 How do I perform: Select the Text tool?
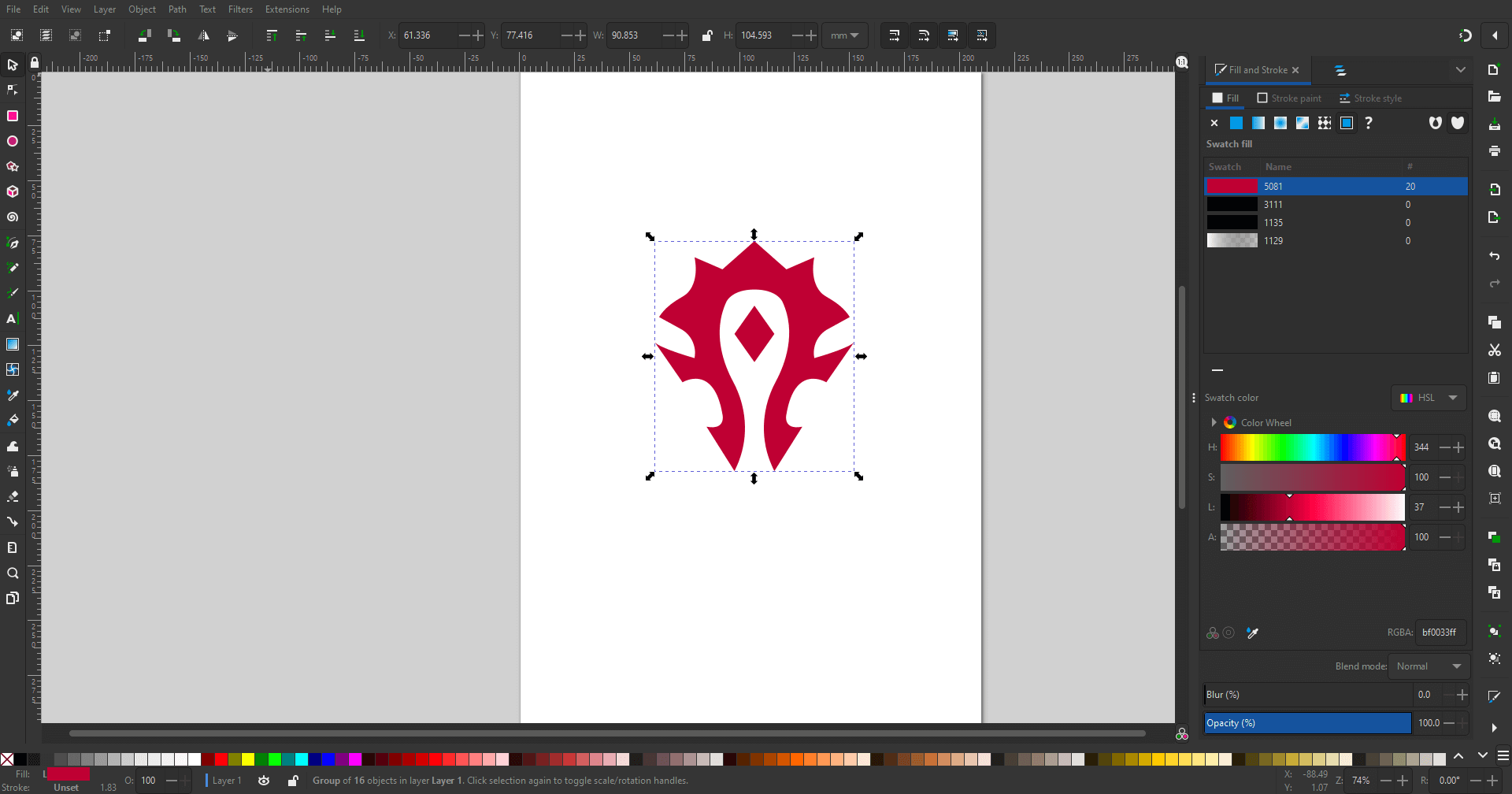pos(13,318)
